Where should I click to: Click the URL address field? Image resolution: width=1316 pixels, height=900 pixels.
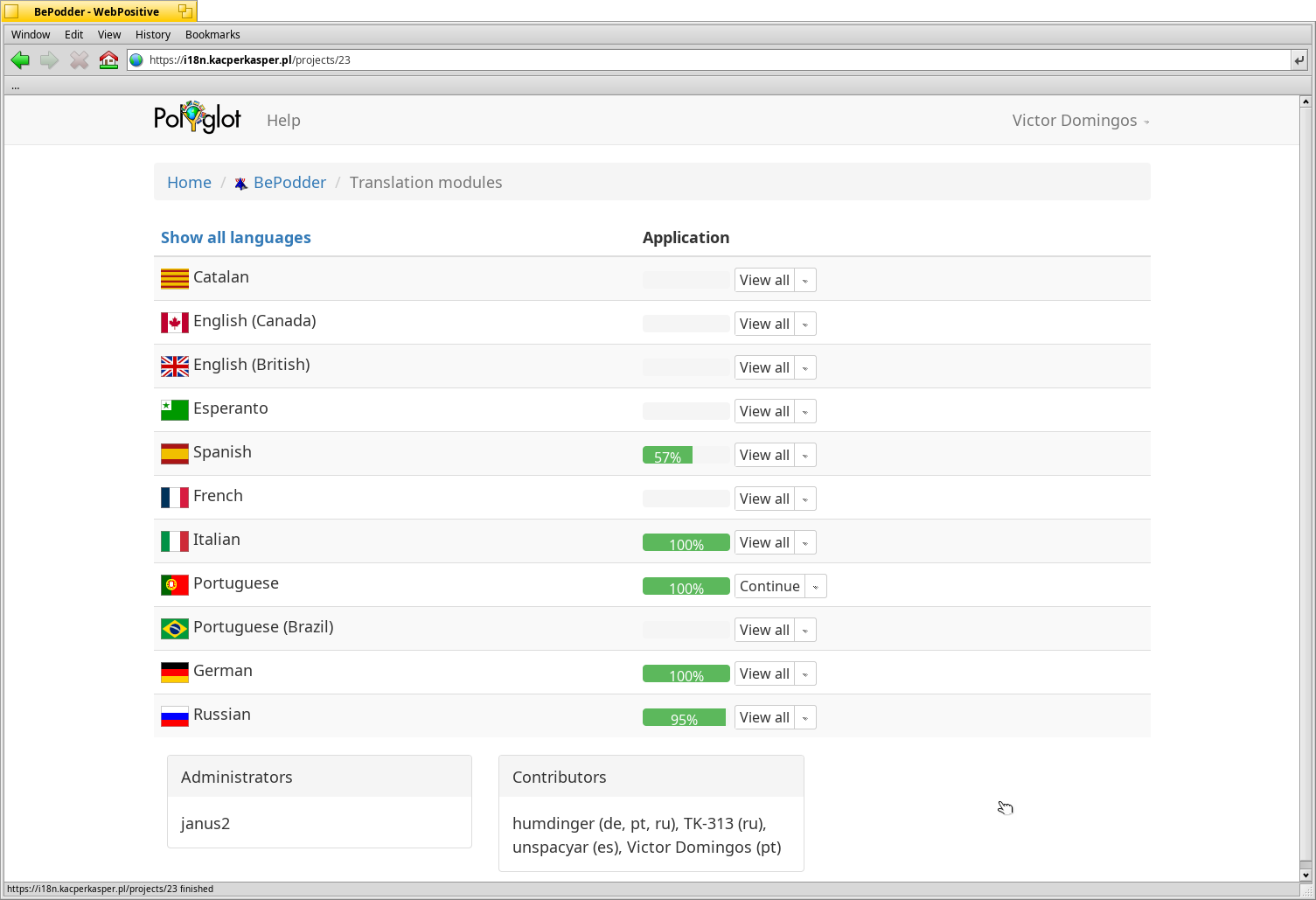tap(708, 60)
